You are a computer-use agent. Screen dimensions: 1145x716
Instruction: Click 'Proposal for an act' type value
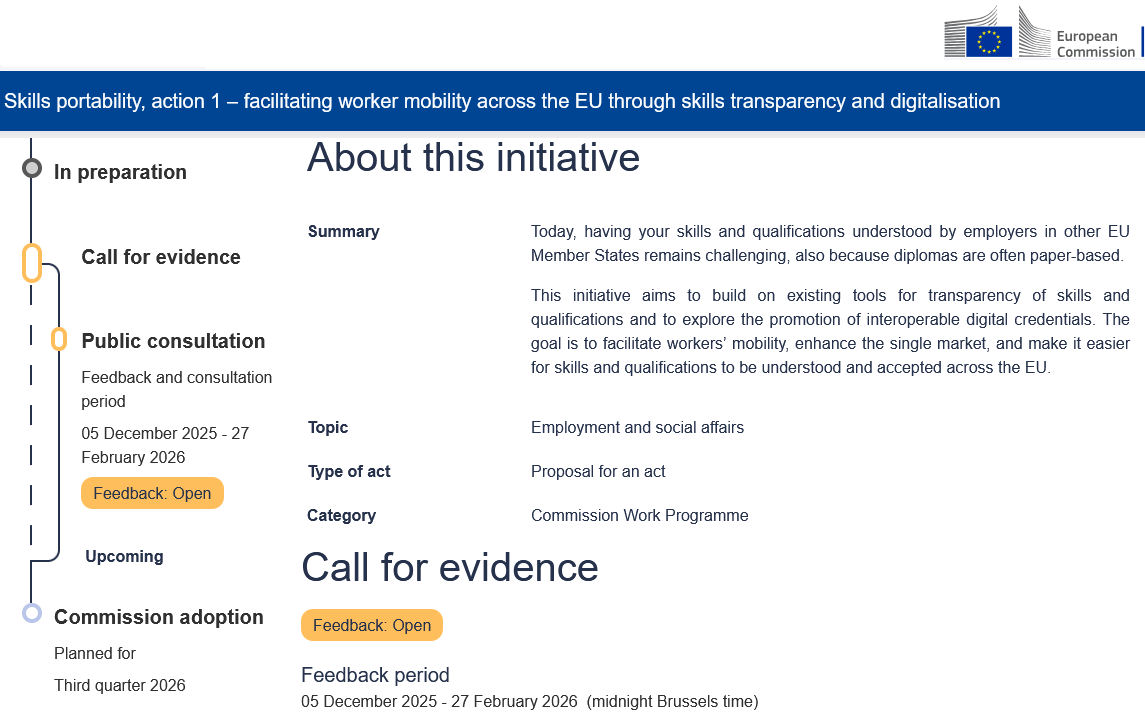pos(598,471)
